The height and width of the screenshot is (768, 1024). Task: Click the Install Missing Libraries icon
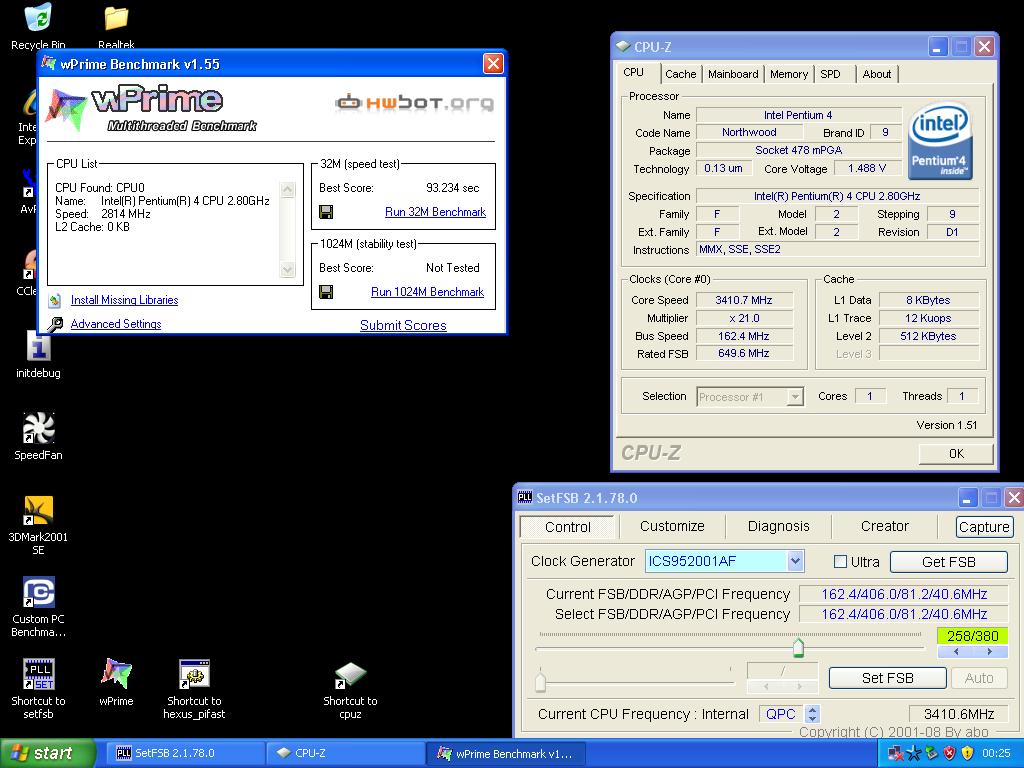(x=55, y=300)
